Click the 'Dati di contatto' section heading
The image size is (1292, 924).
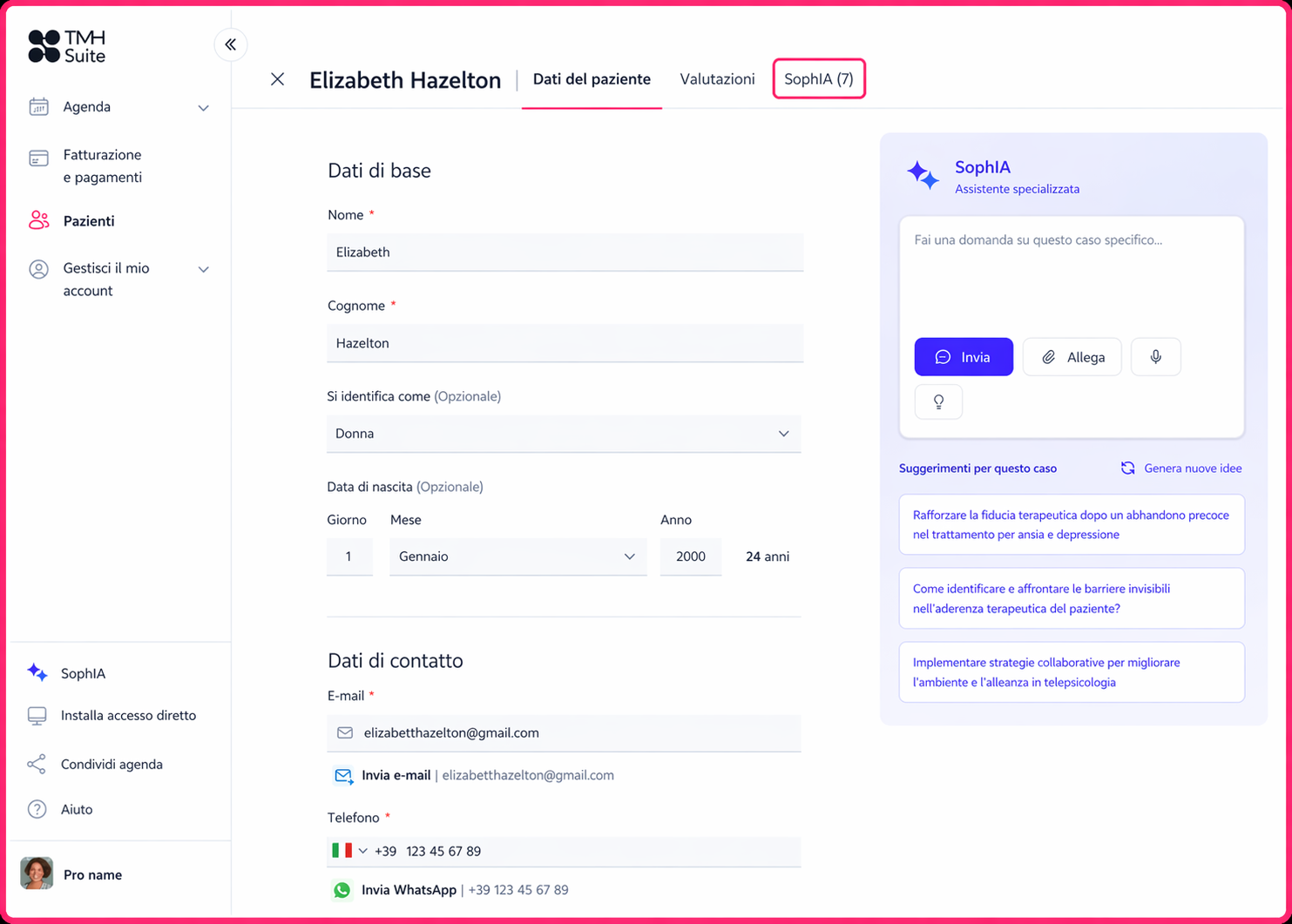(396, 660)
